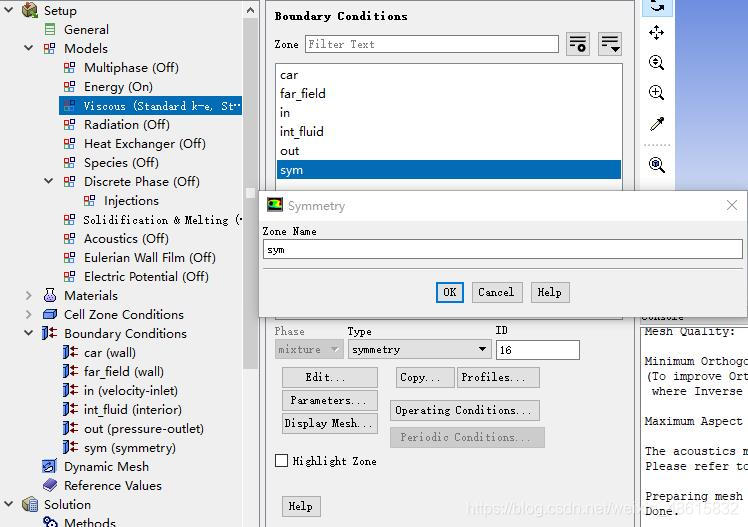Open Operating Conditions...
Viewport: 748px width, 527px height.
click(465, 410)
